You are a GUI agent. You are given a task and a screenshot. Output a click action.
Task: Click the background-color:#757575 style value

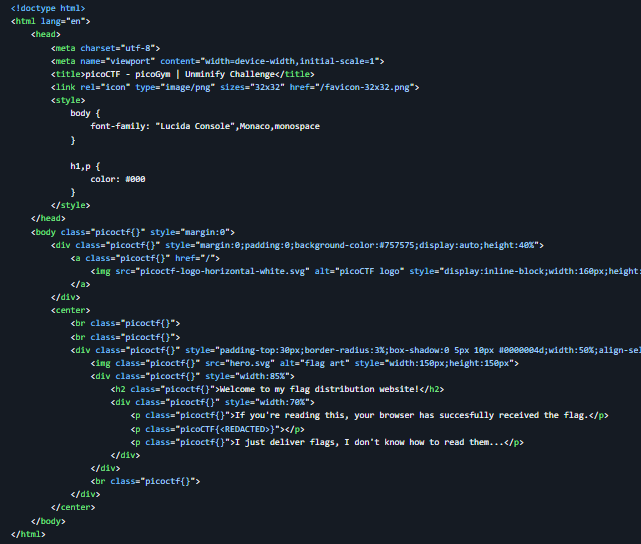(x=354, y=245)
